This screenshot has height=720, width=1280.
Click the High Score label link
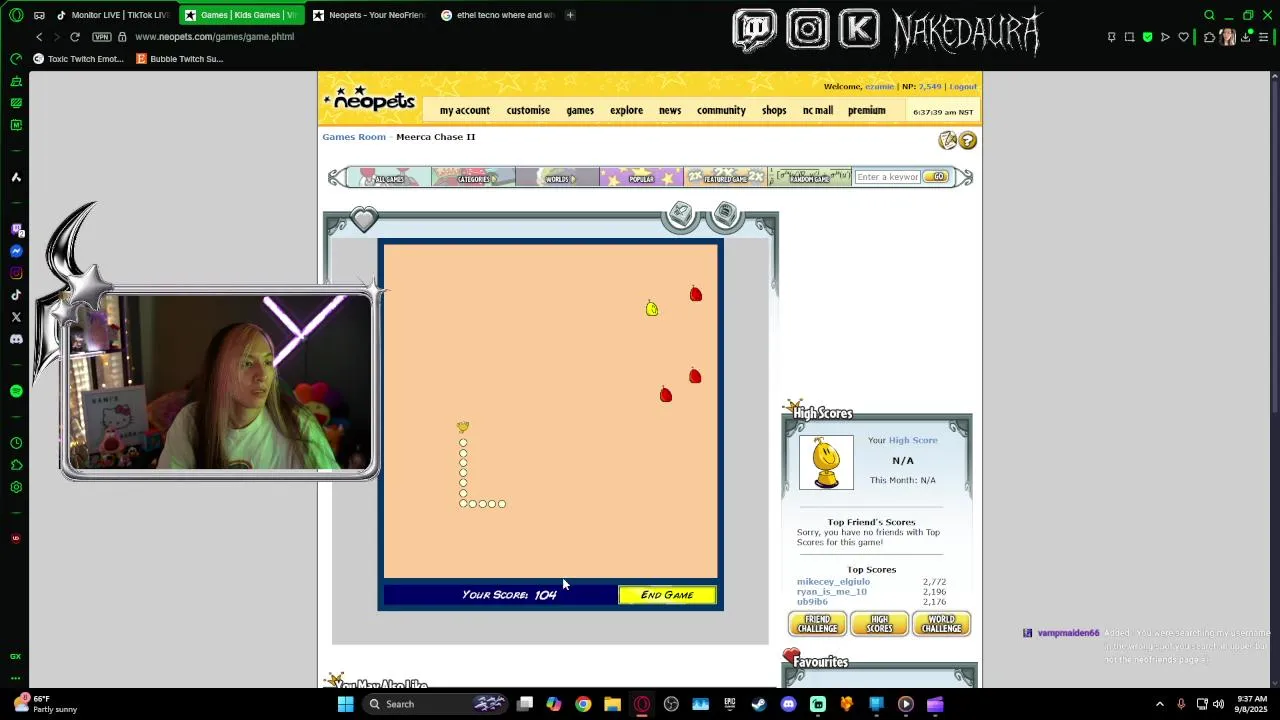click(913, 440)
